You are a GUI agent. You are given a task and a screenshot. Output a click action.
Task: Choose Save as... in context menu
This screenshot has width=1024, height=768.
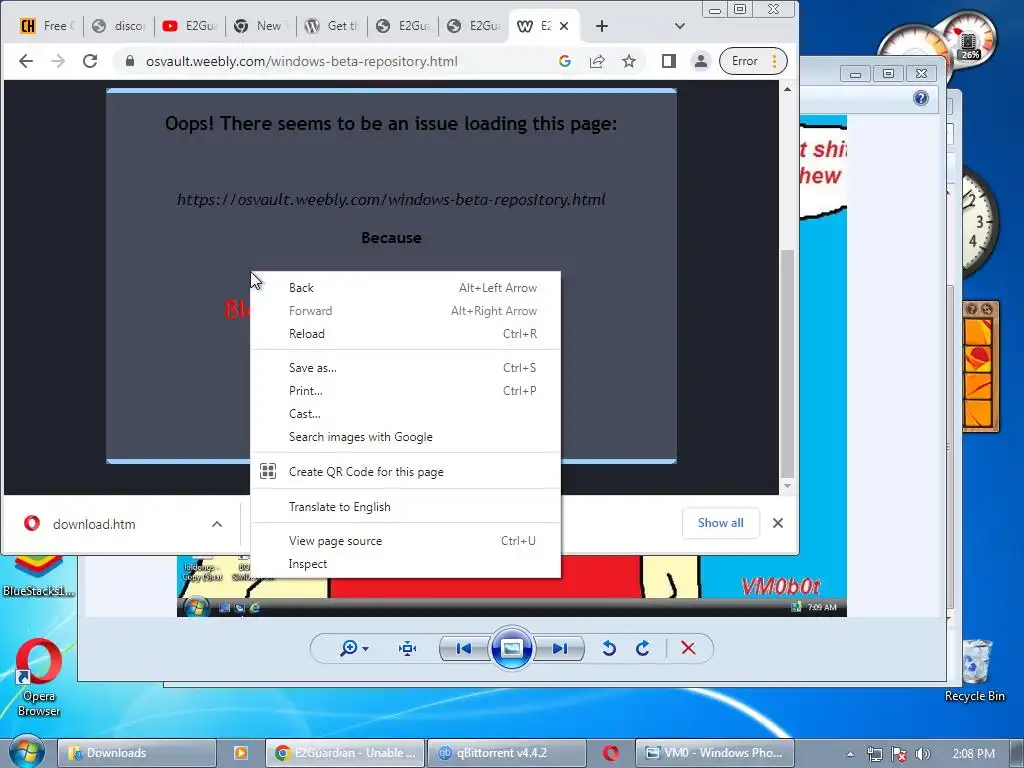point(406,368)
